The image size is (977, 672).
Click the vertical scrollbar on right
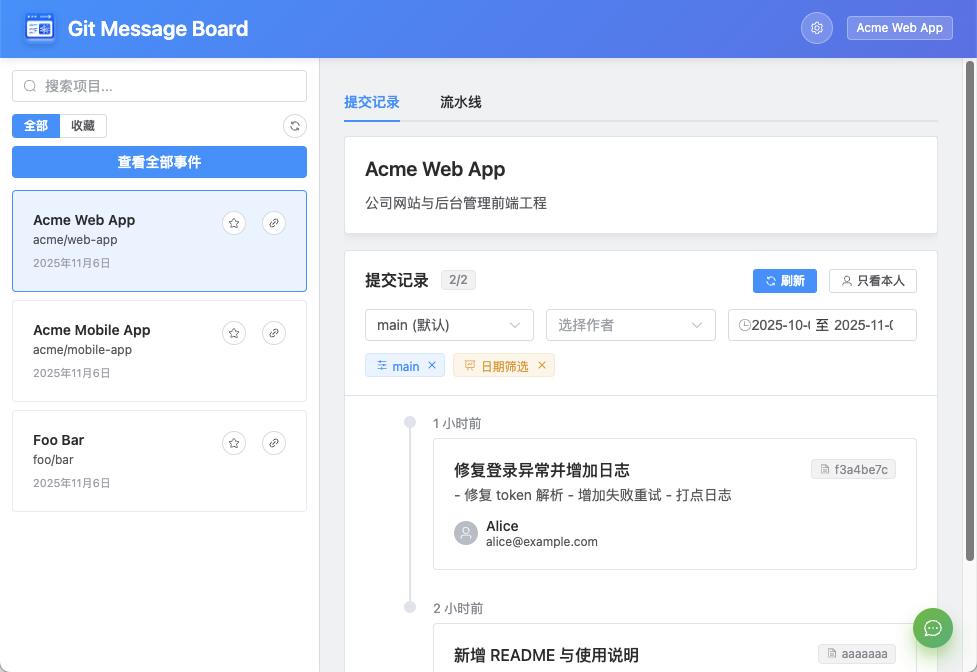[x=969, y=310]
